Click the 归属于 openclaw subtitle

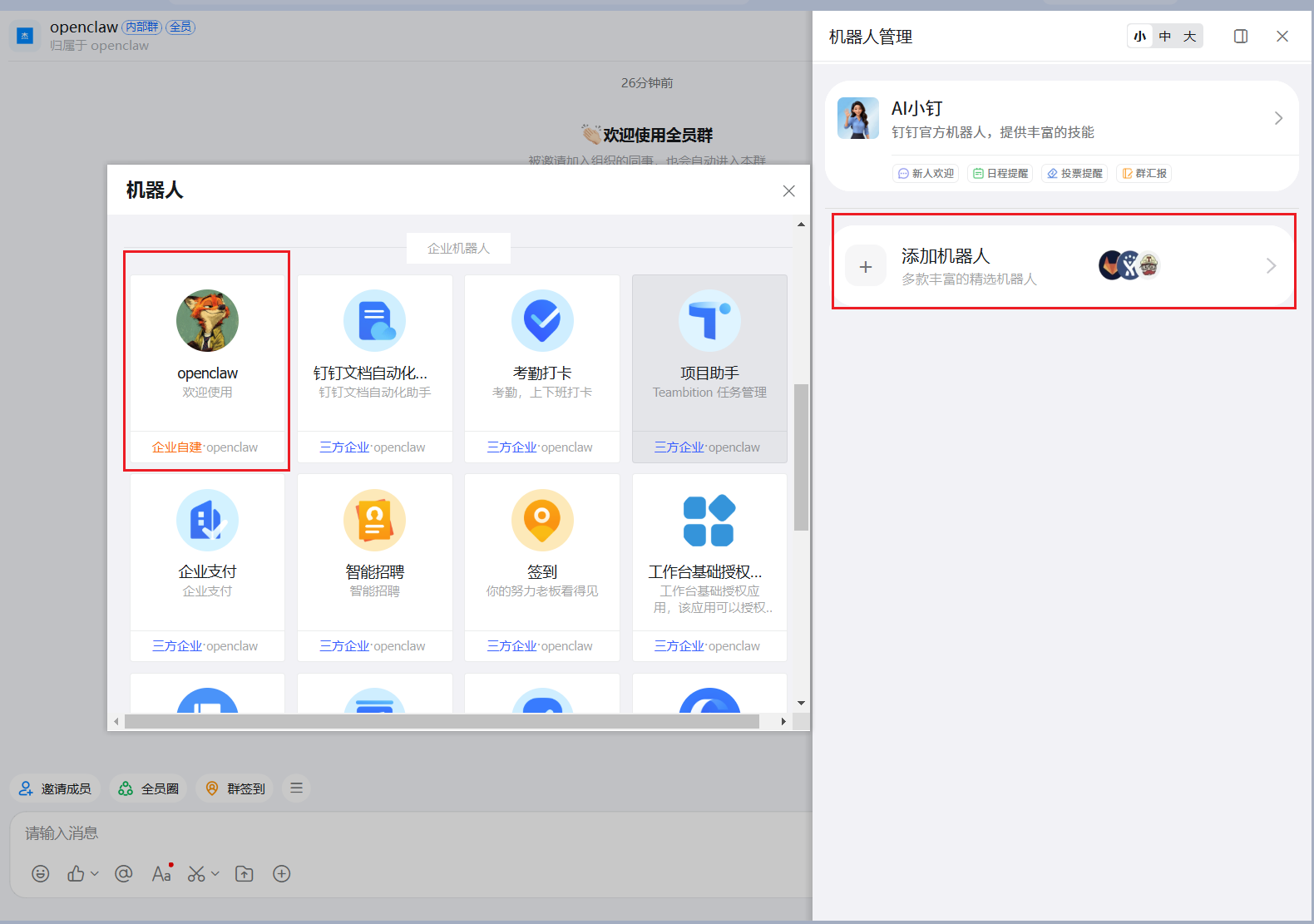[100, 46]
